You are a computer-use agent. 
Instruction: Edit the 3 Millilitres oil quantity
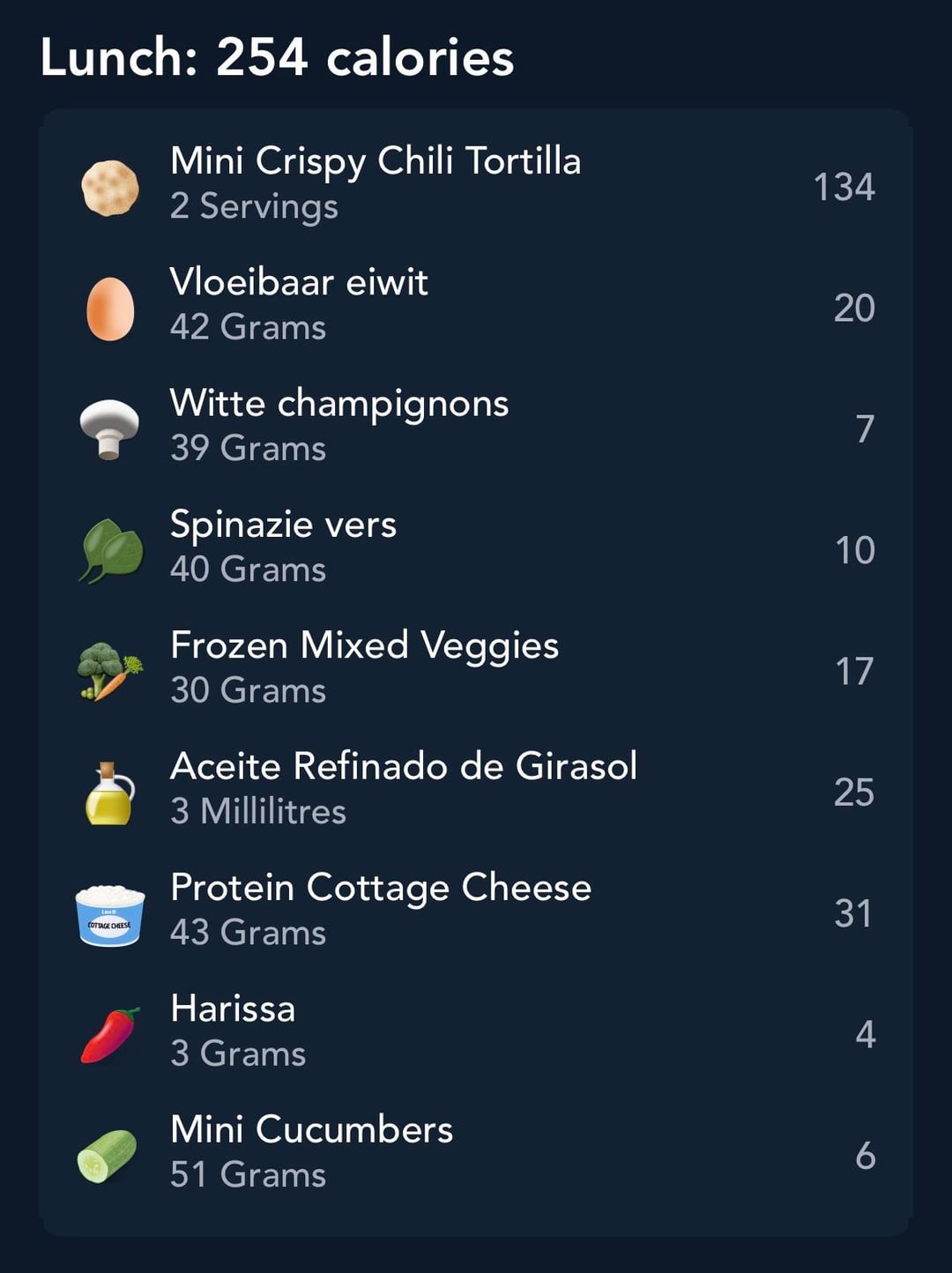coord(258,812)
